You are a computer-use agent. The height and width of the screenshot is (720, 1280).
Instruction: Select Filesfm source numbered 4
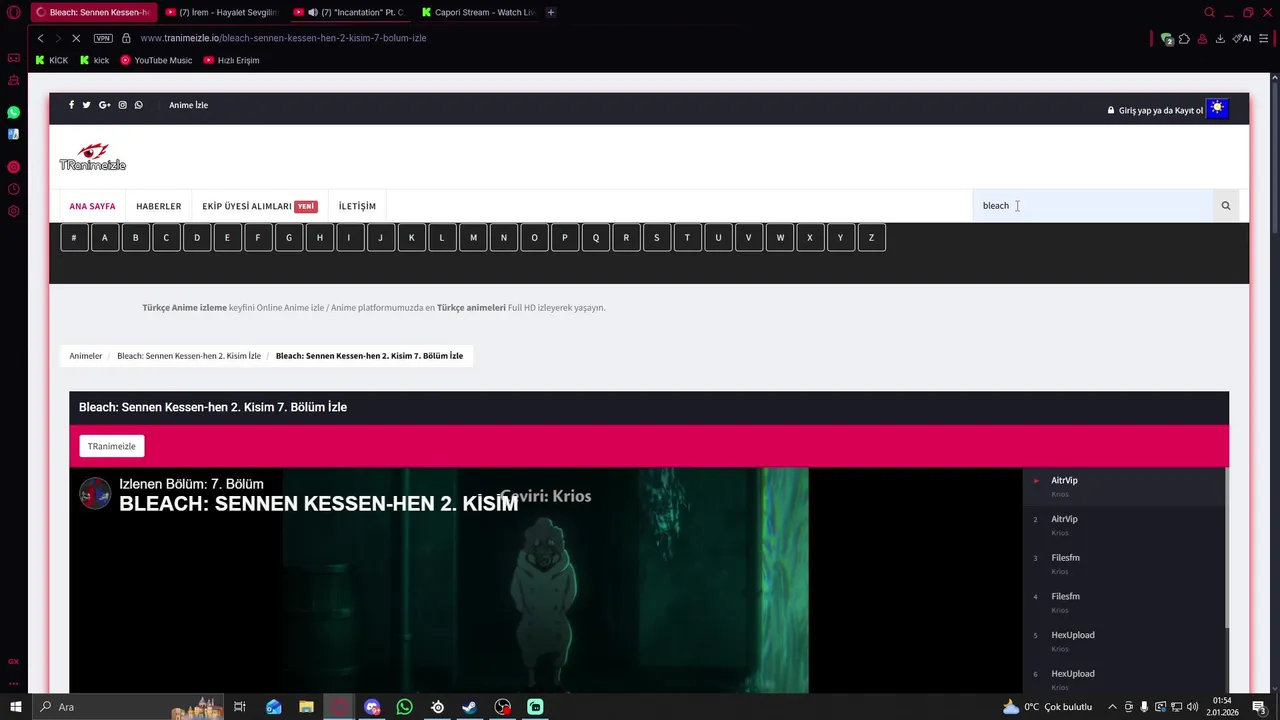point(1125,603)
